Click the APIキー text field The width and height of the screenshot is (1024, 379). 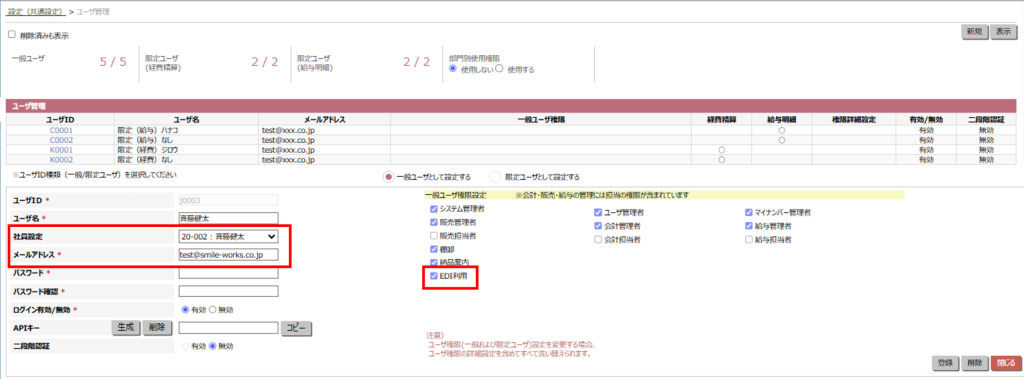228,328
